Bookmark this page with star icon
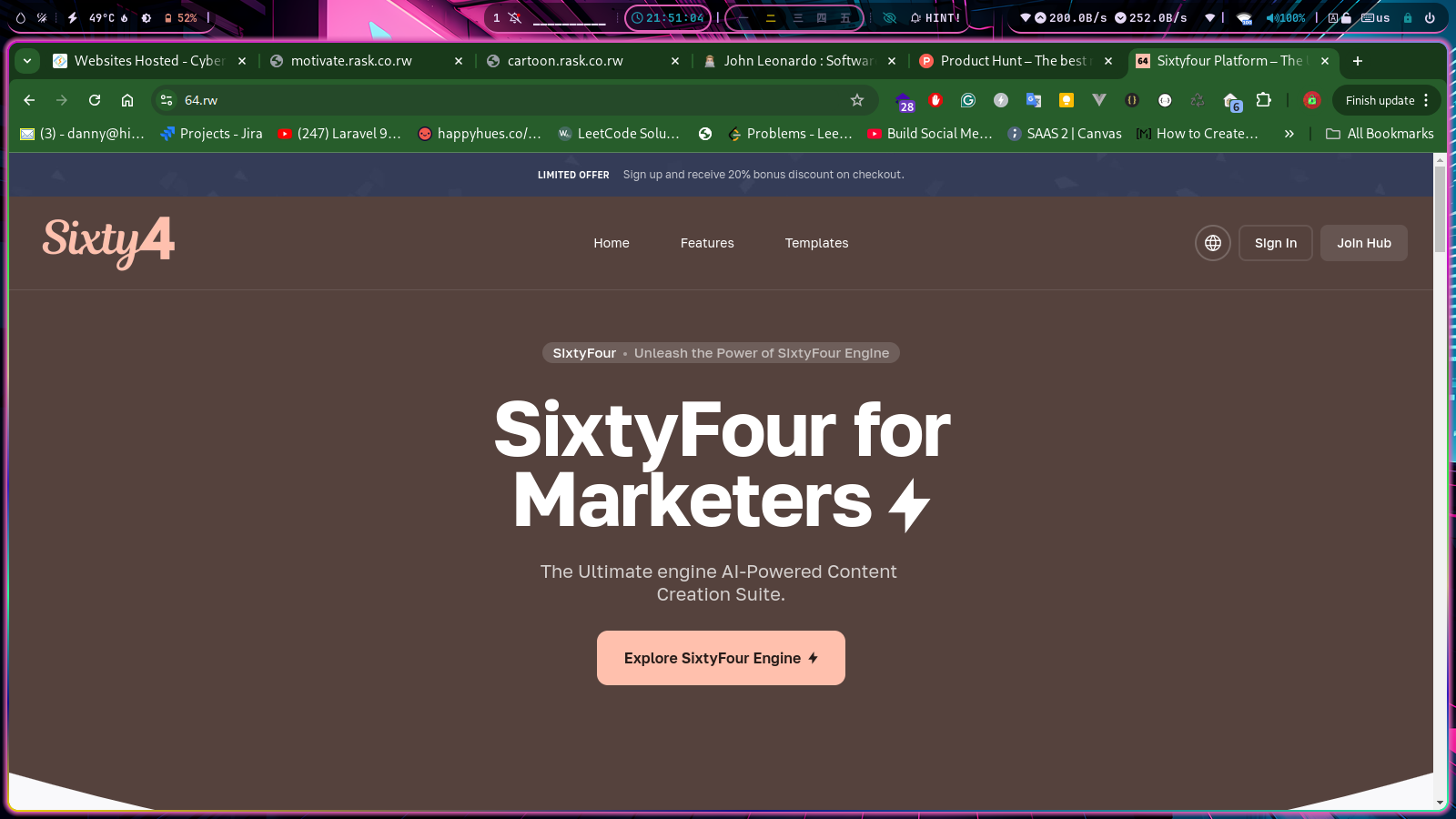 pos(856,100)
